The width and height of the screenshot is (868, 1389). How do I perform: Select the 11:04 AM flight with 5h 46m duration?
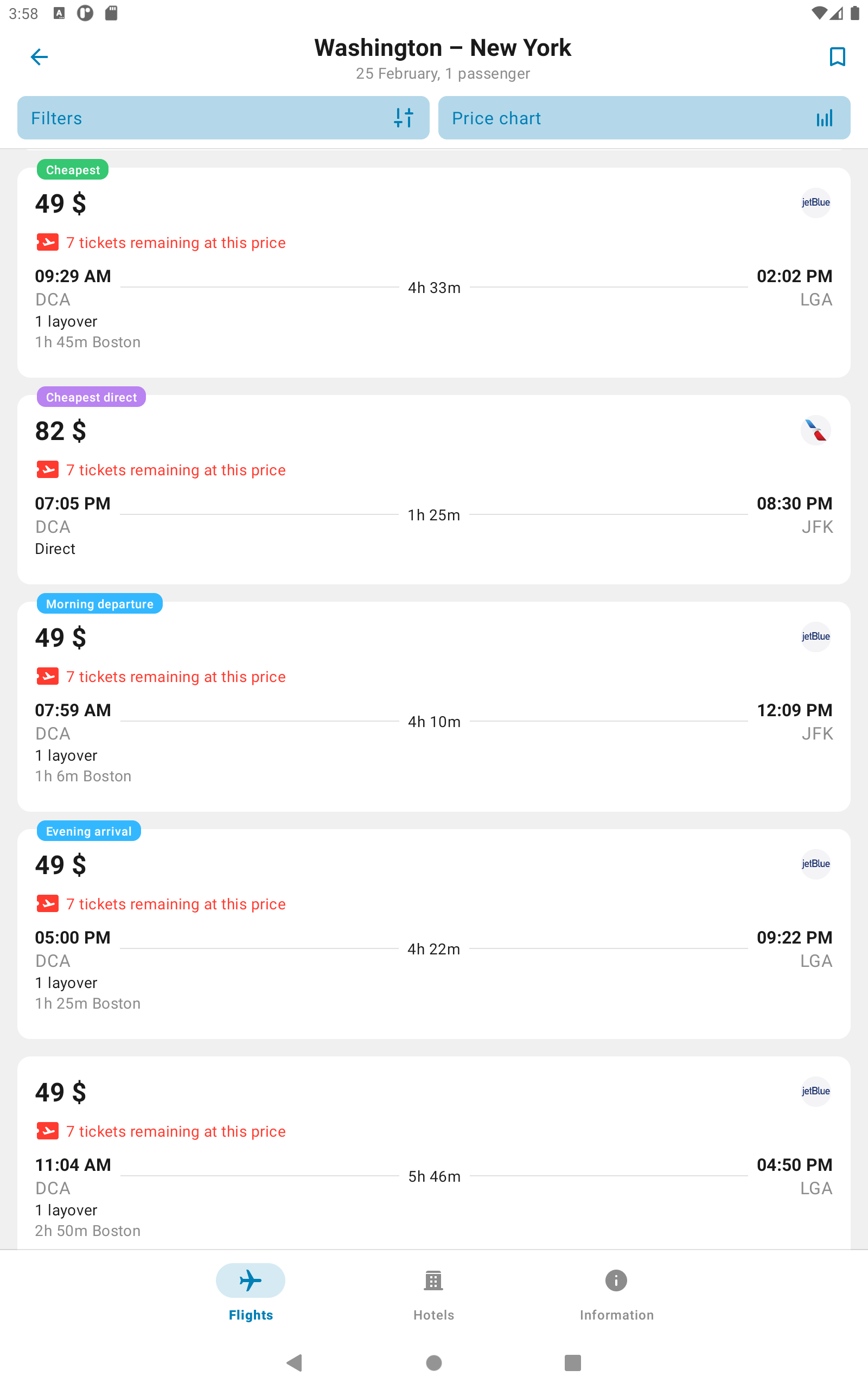(433, 1152)
